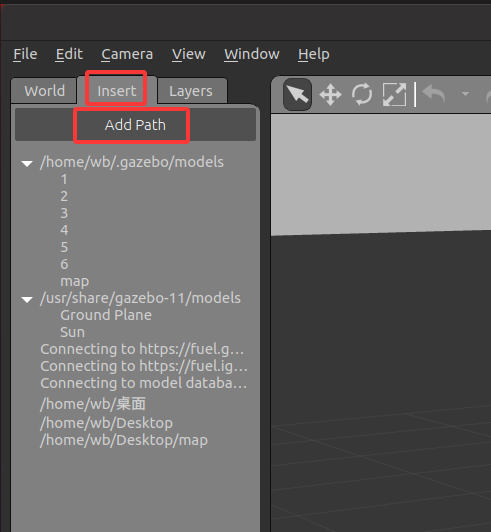The height and width of the screenshot is (532, 491).
Task: Click 'Connecting to model databa…' row
Action: pyautogui.click(x=144, y=383)
